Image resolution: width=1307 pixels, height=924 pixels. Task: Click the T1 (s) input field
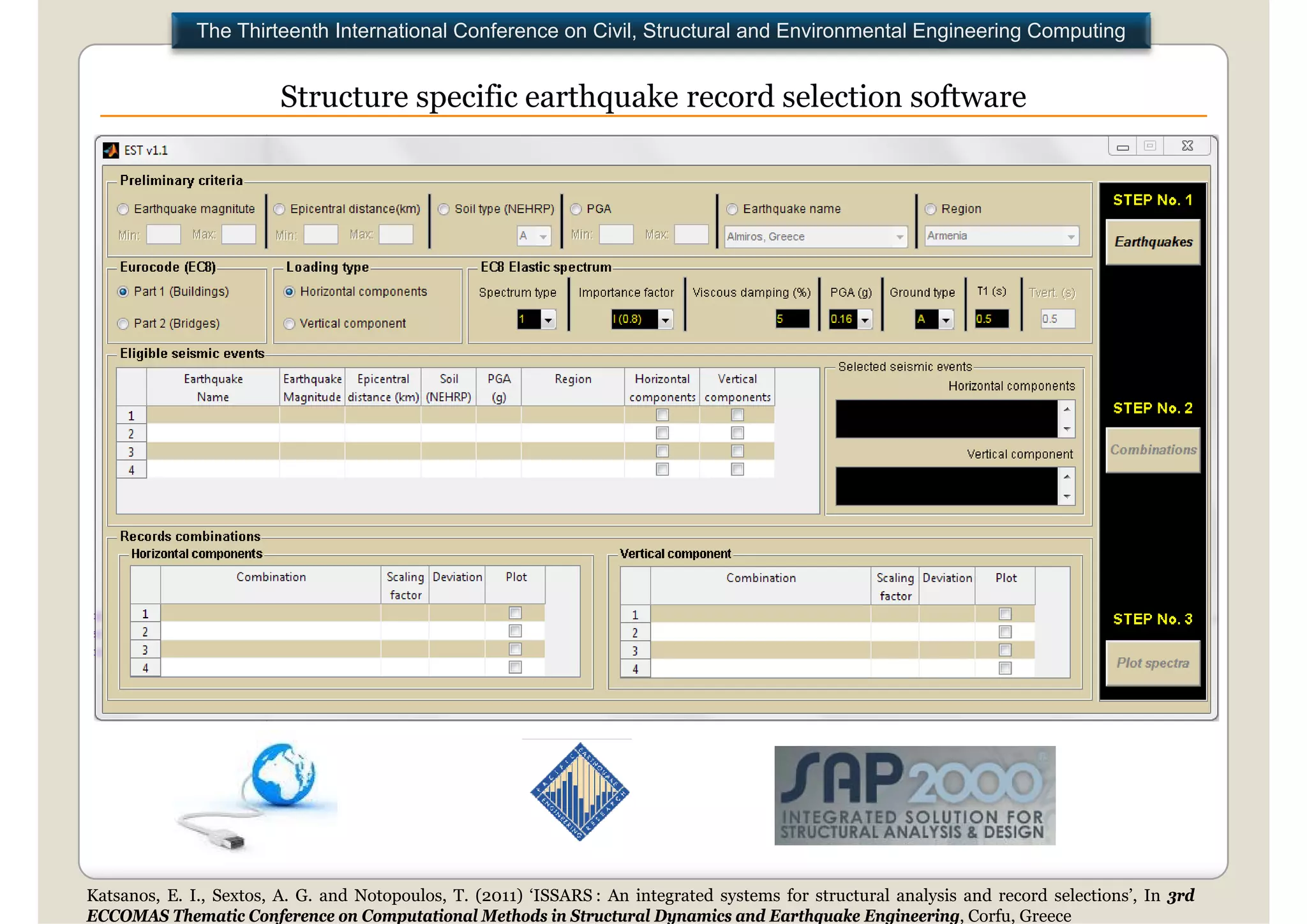pyautogui.click(x=992, y=318)
